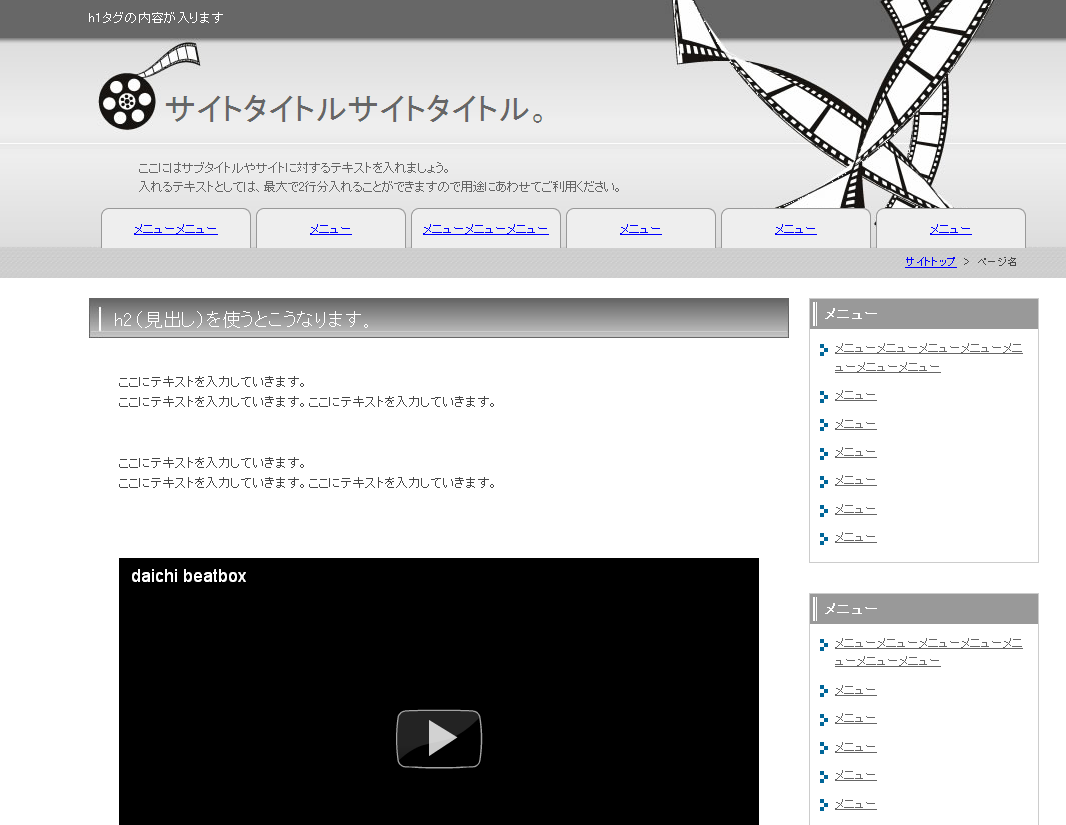1066x825 pixels.
Task: Click the subtitle line 入れるテキストとしては…
Action: (379, 187)
